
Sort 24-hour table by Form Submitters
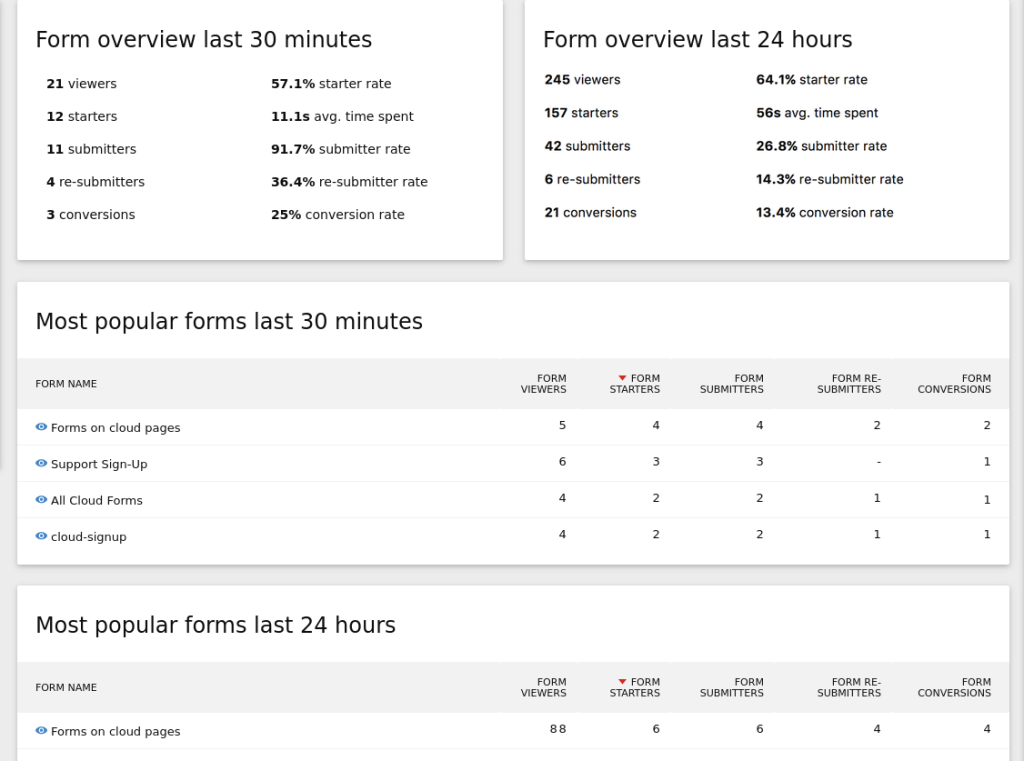click(x=731, y=688)
